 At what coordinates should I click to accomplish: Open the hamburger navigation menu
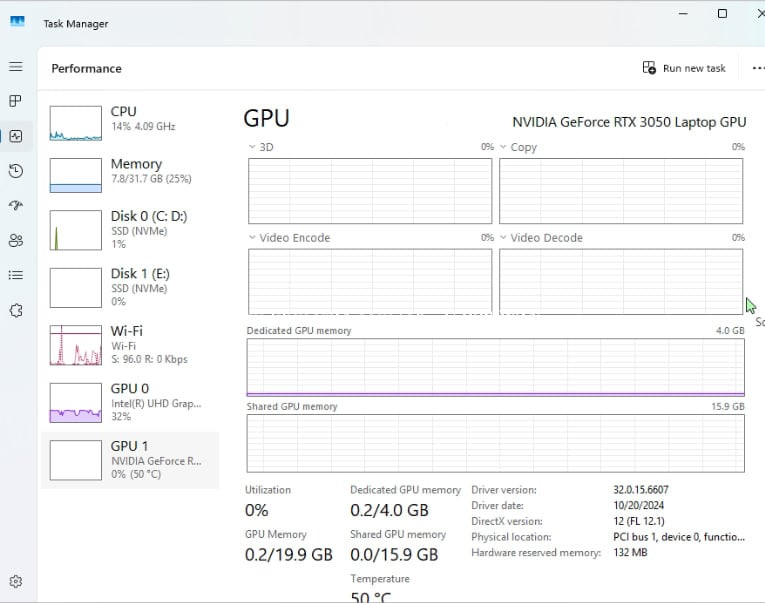16,67
